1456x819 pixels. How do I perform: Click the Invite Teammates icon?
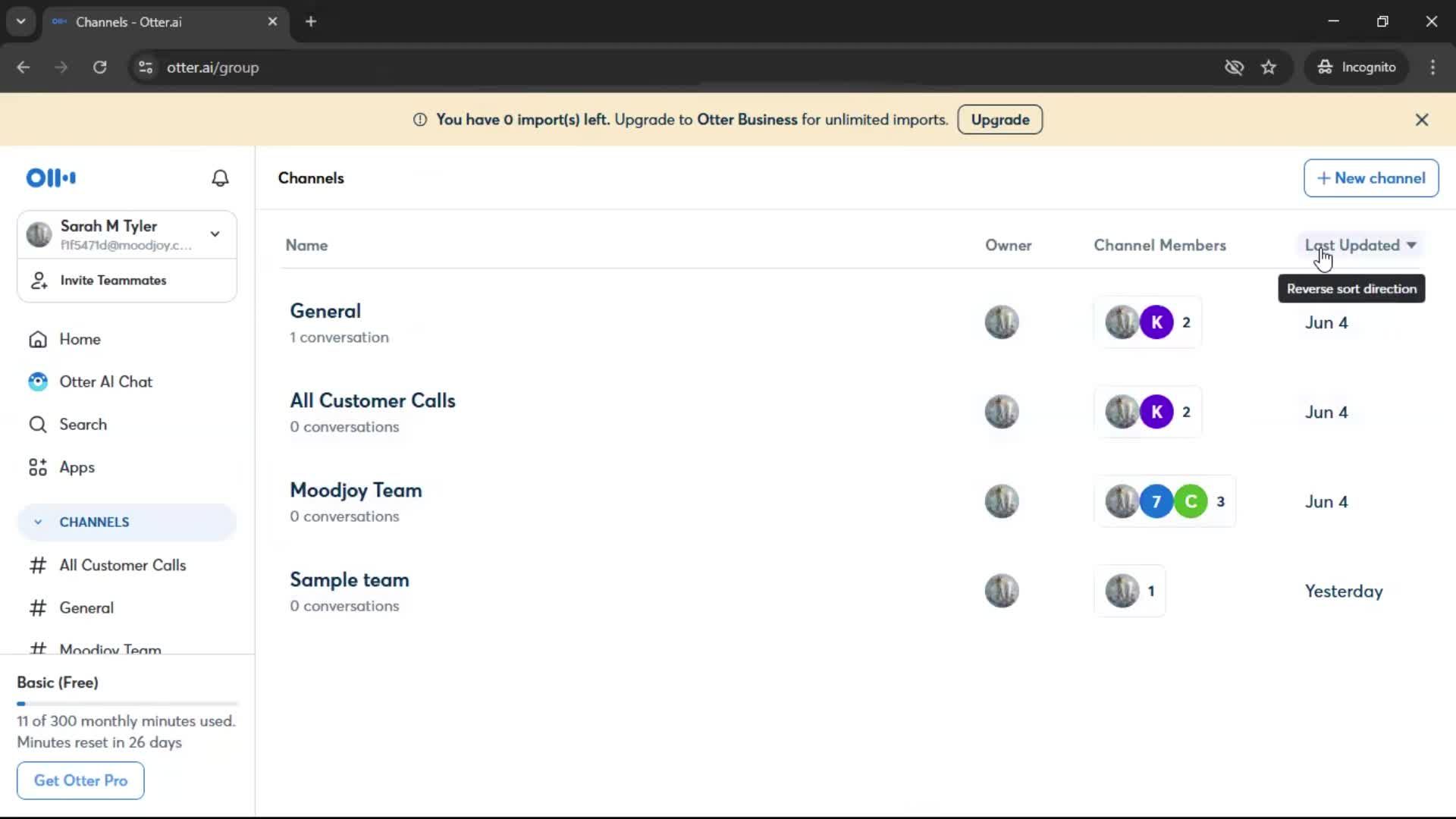39,281
